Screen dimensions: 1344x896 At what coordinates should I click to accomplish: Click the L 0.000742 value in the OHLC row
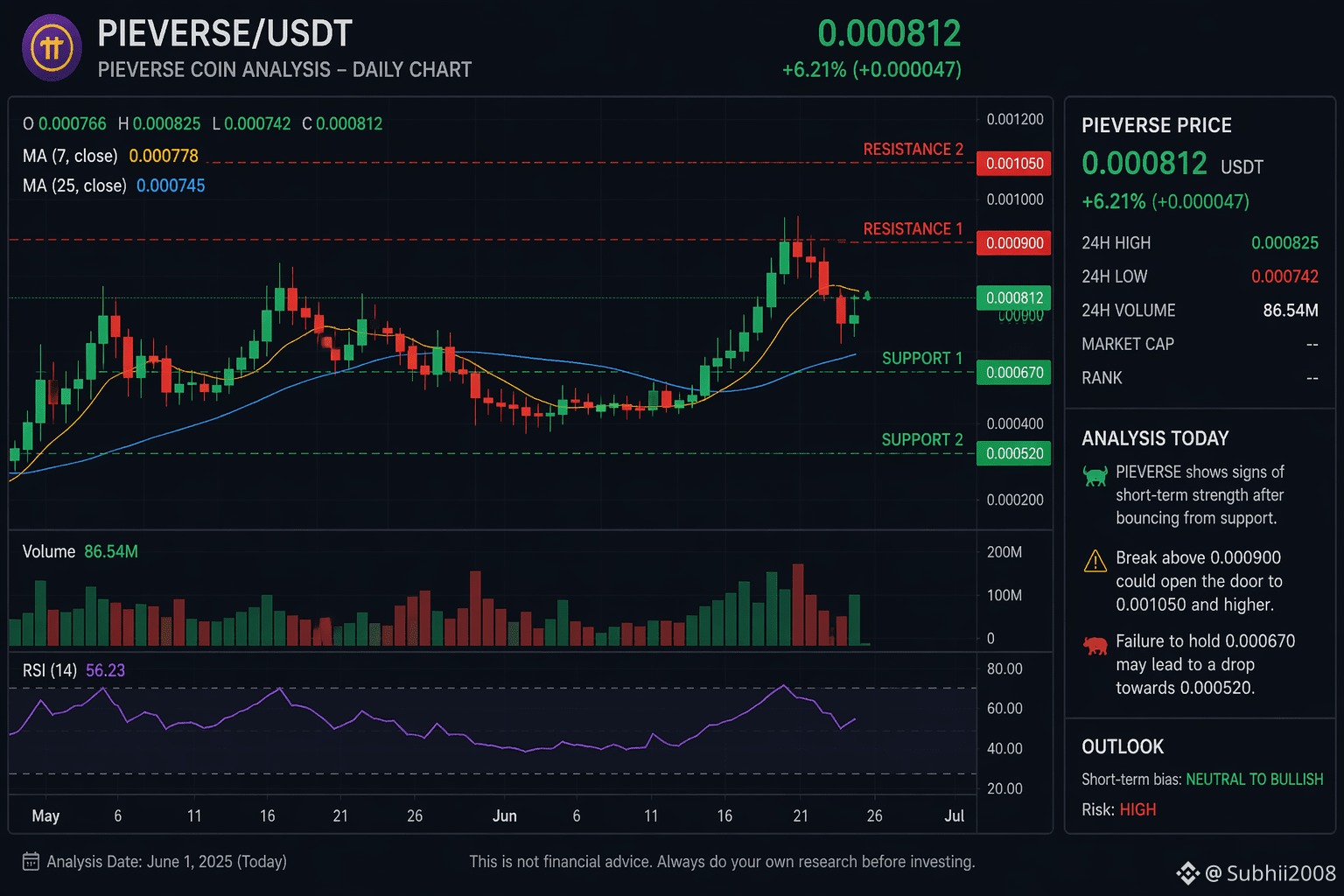(251, 124)
